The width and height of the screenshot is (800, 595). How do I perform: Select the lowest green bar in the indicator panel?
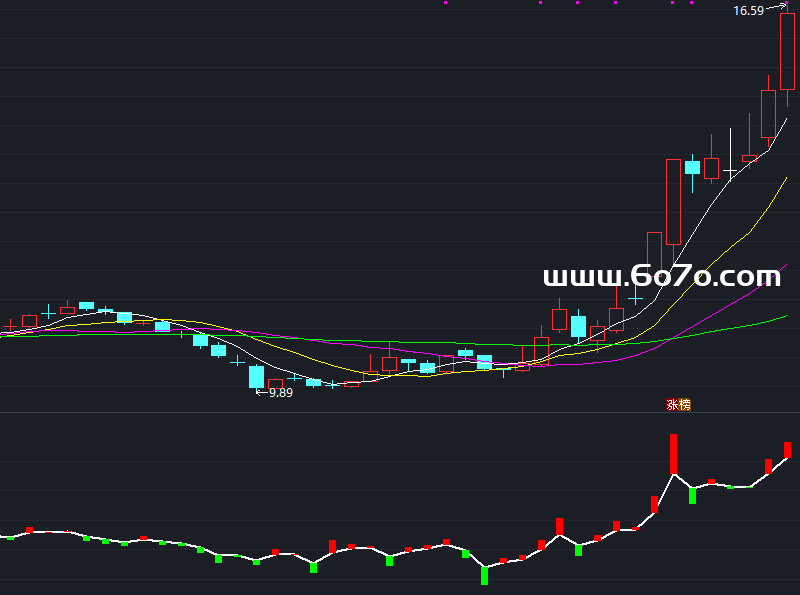pyautogui.click(x=485, y=575)
